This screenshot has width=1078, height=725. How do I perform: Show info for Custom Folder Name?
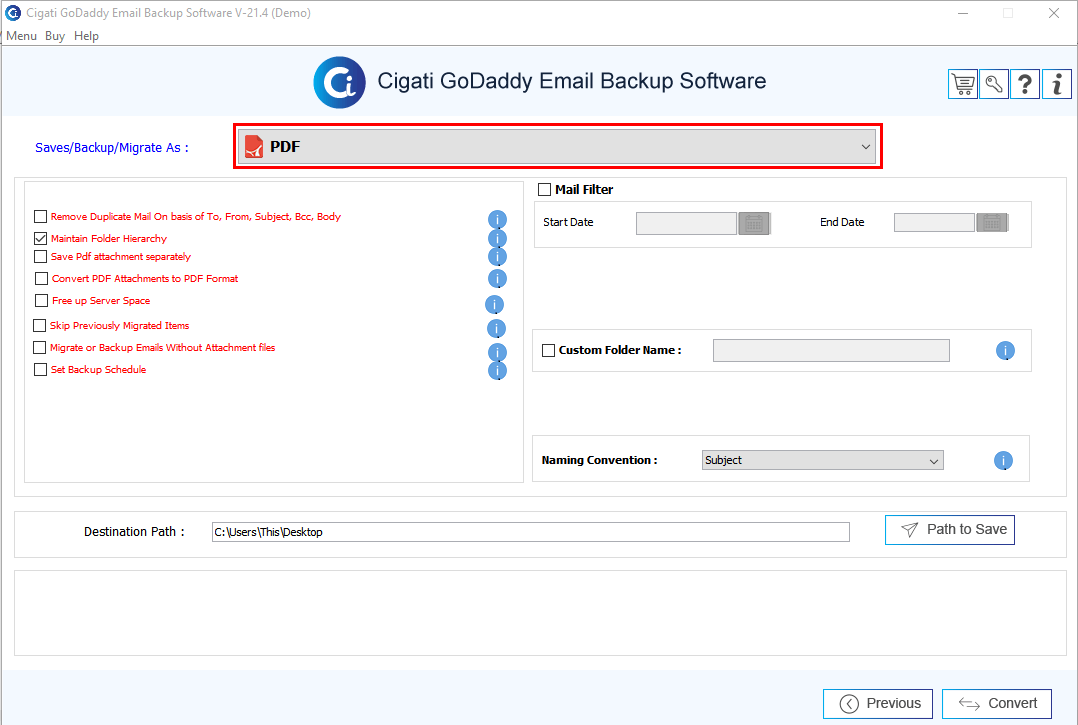coord(1005,350)
